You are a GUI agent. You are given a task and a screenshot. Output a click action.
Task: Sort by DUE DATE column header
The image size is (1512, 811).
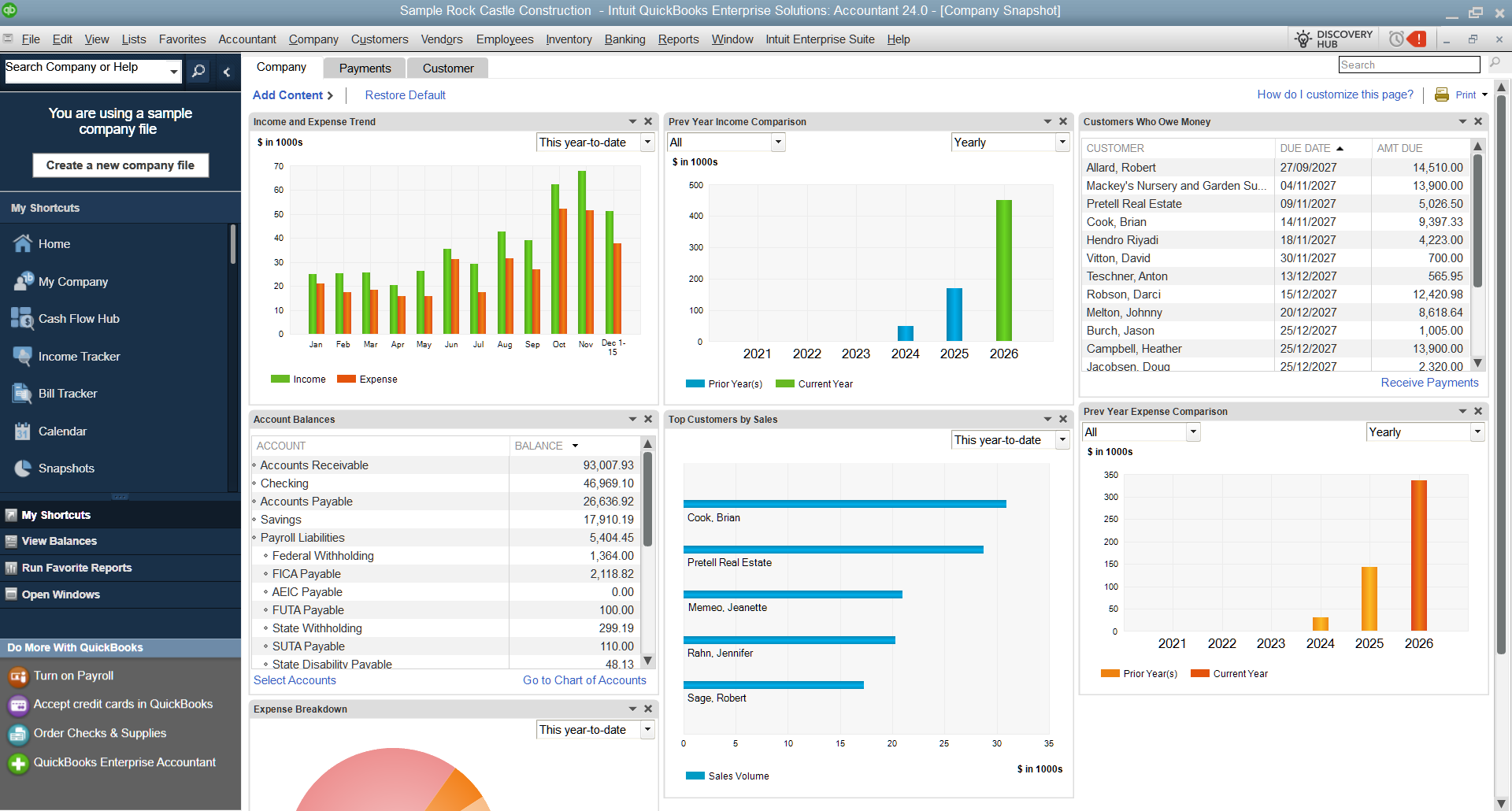[1322, 148]
